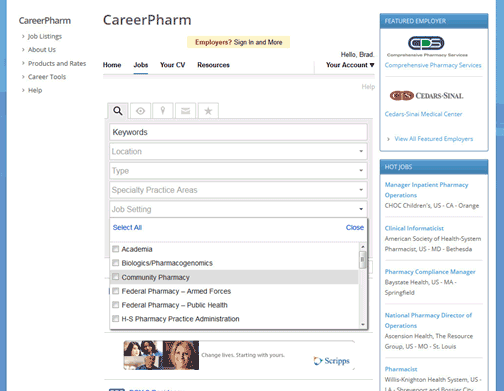
Task: Open Manager Inpatient Pharmacy Operations job
Action: (x=426, y=190)
